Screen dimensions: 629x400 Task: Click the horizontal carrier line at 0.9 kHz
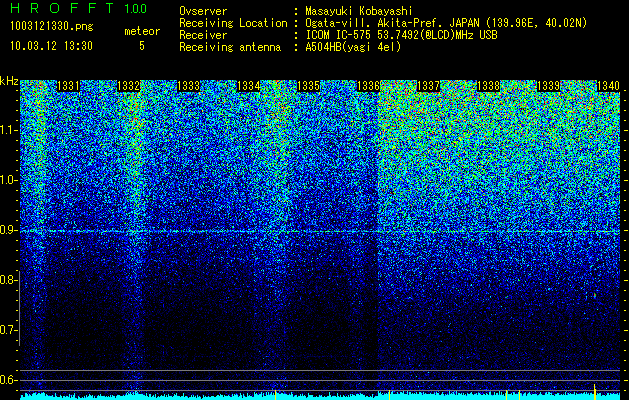click(320, 231)
